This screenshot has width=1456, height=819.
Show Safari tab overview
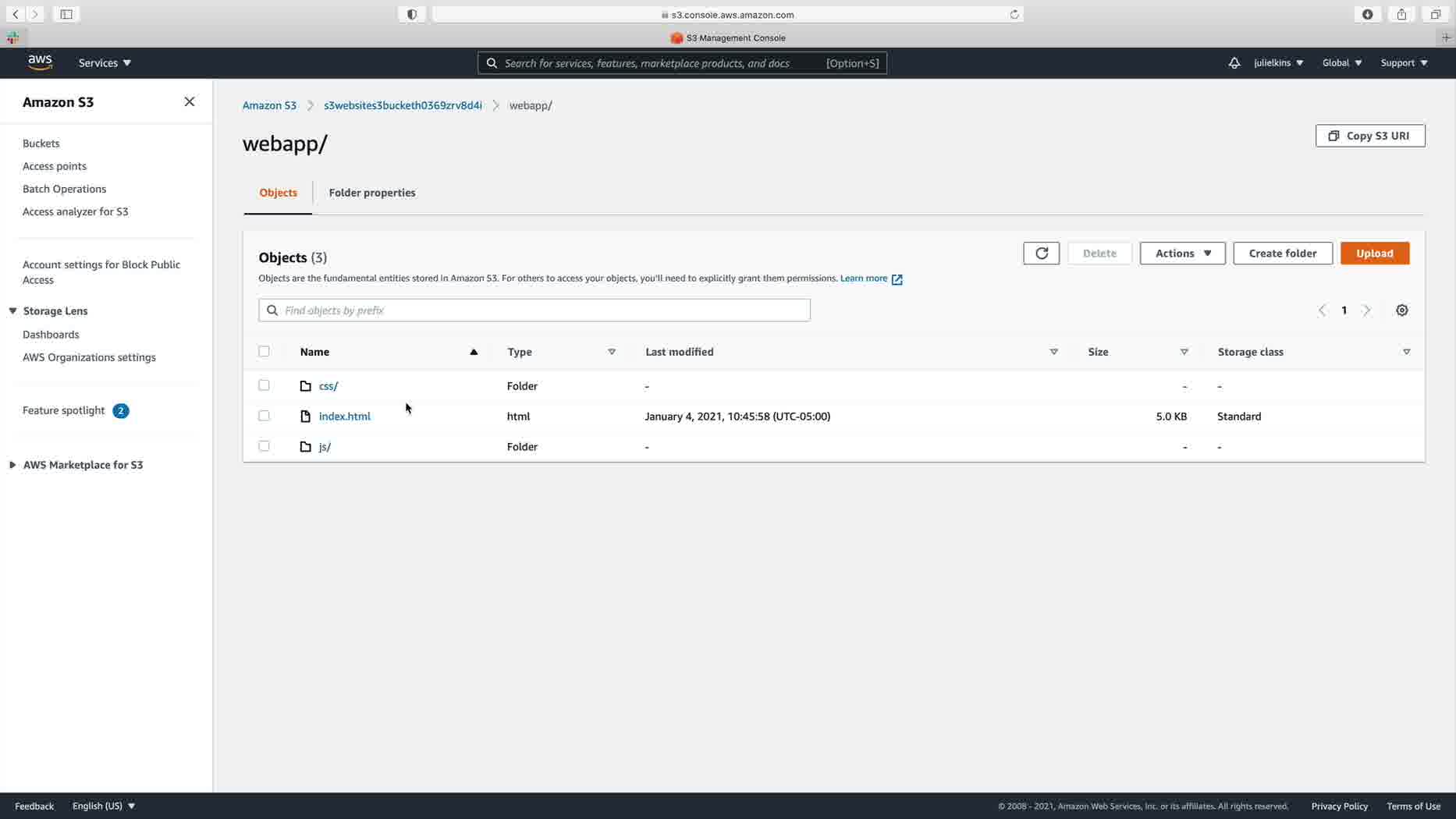tap(1436, 14)
